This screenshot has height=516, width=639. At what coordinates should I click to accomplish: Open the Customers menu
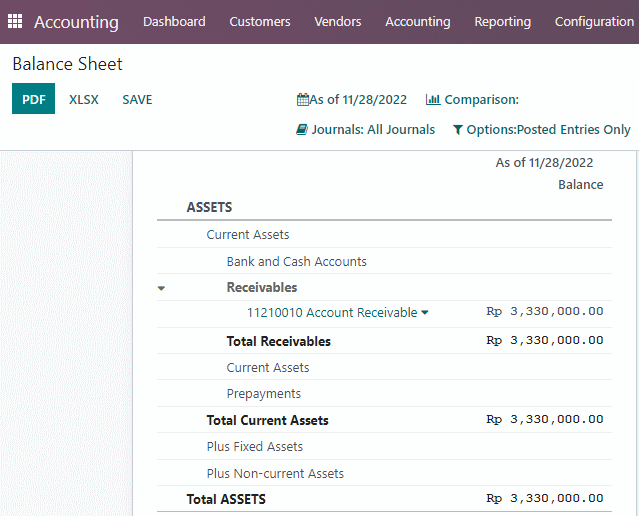tap(260, 21)
